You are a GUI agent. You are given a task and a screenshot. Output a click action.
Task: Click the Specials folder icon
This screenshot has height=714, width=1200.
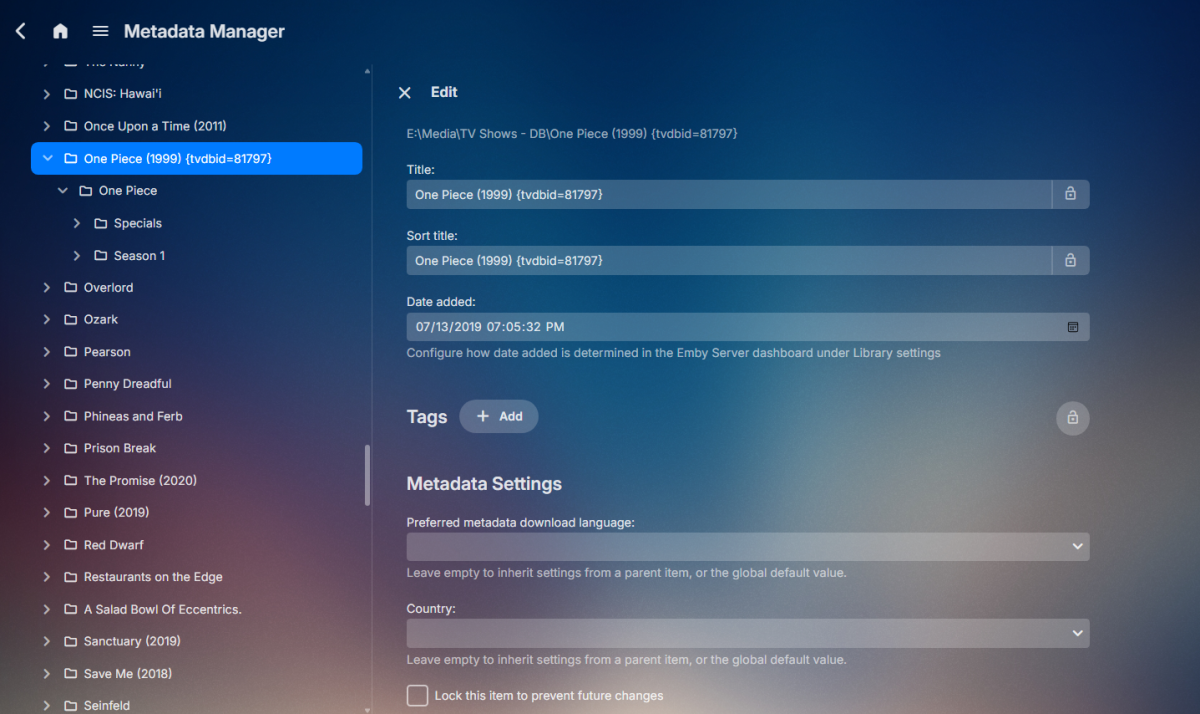[103, 223]
